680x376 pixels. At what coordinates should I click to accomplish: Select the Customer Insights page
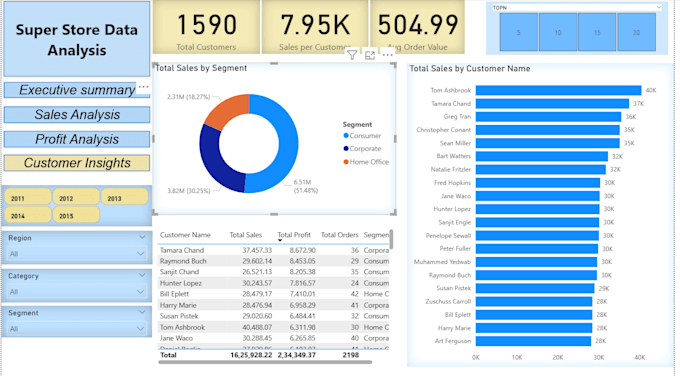click(x=77, y=163)
